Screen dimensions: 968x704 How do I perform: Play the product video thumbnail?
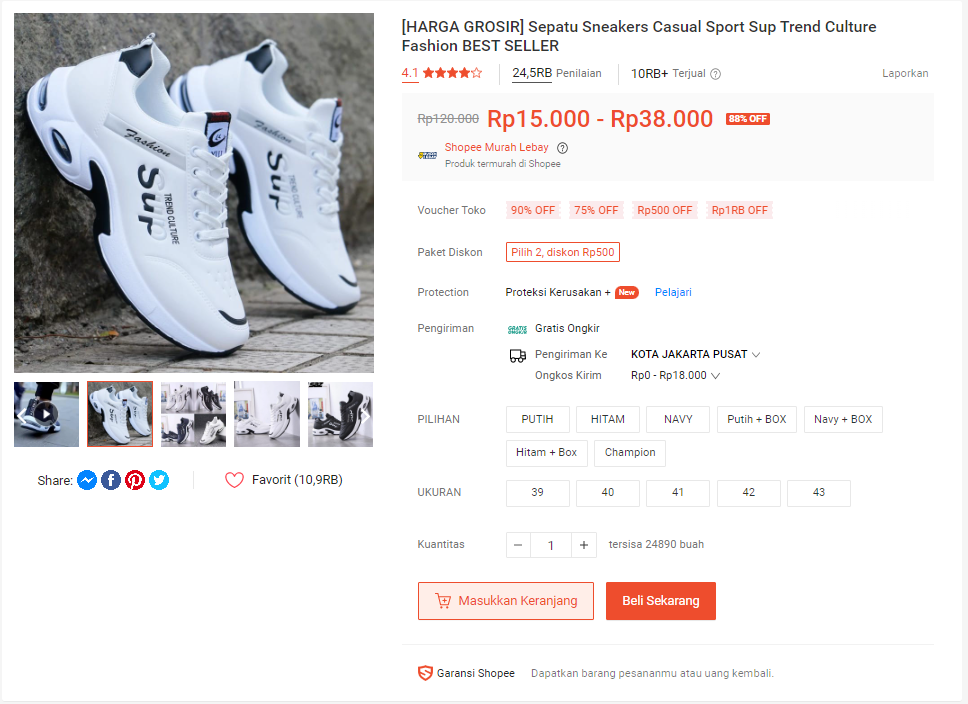(x=46, y=414)
